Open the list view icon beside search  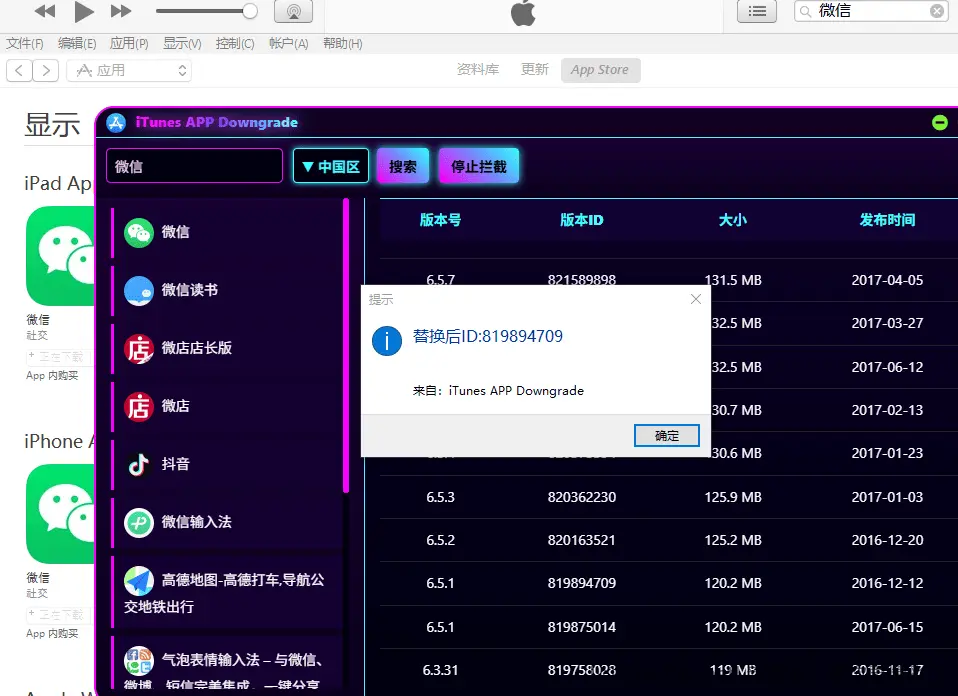(757, 11)
